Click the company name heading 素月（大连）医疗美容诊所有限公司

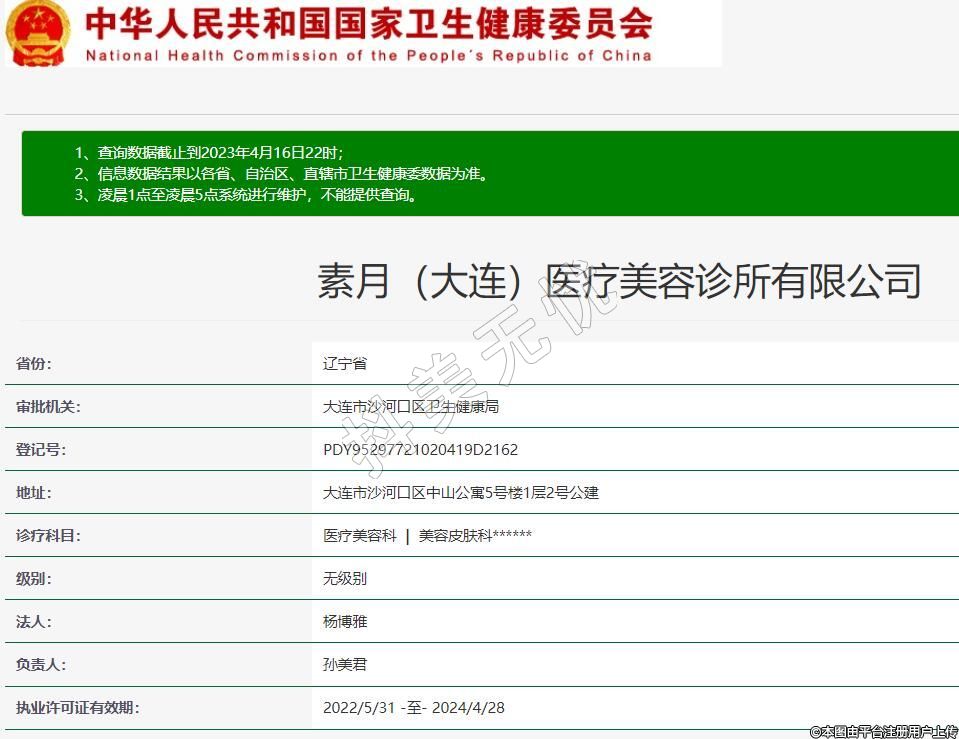pyautogui.click(x=619, y=281)
